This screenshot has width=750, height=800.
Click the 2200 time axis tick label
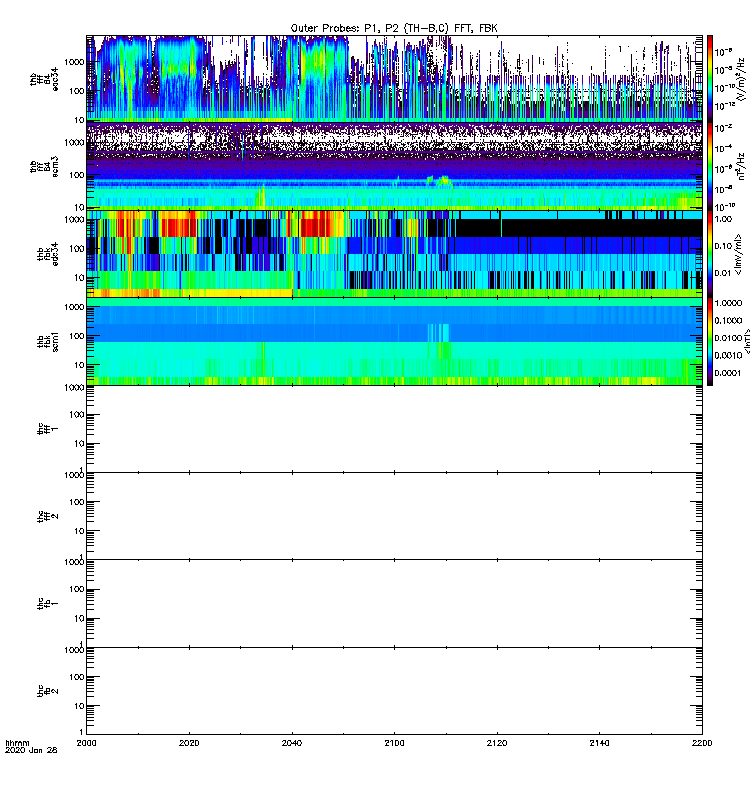702,743
